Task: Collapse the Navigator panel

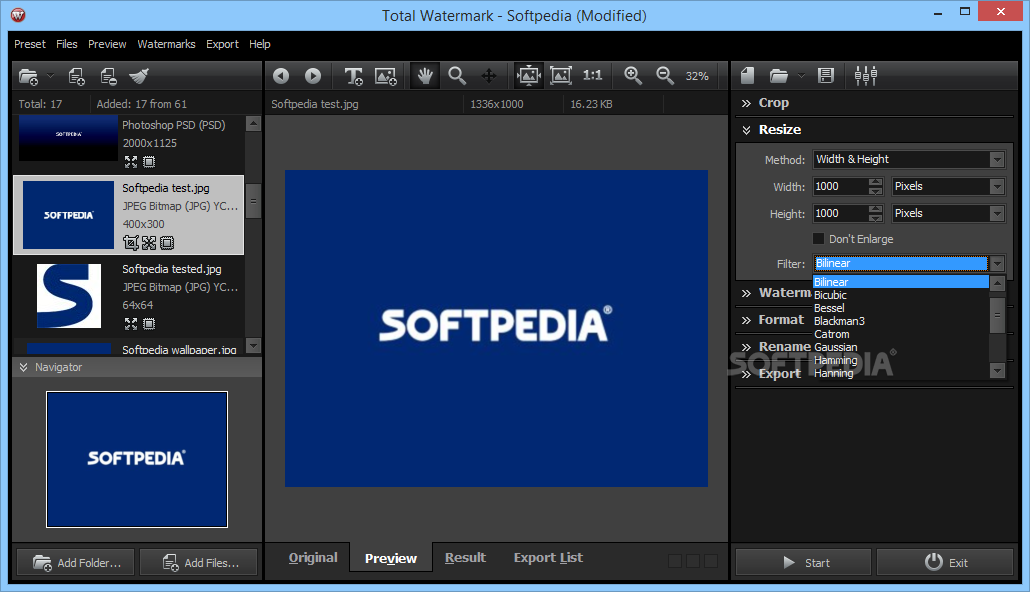Action: (24, 367)
